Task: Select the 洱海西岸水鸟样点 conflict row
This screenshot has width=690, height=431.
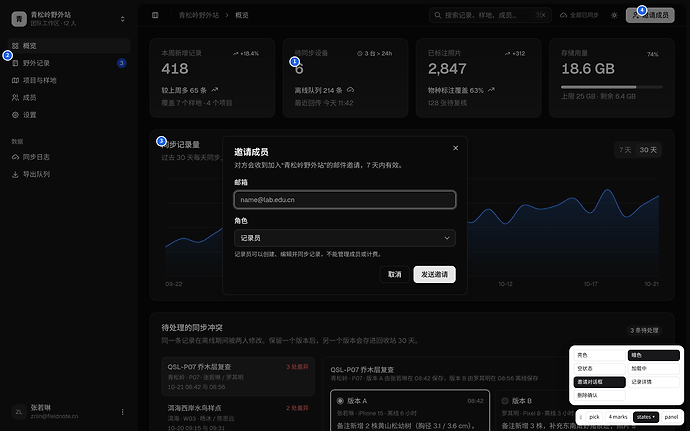Action: pyautogui.click(x=238, y=416)
